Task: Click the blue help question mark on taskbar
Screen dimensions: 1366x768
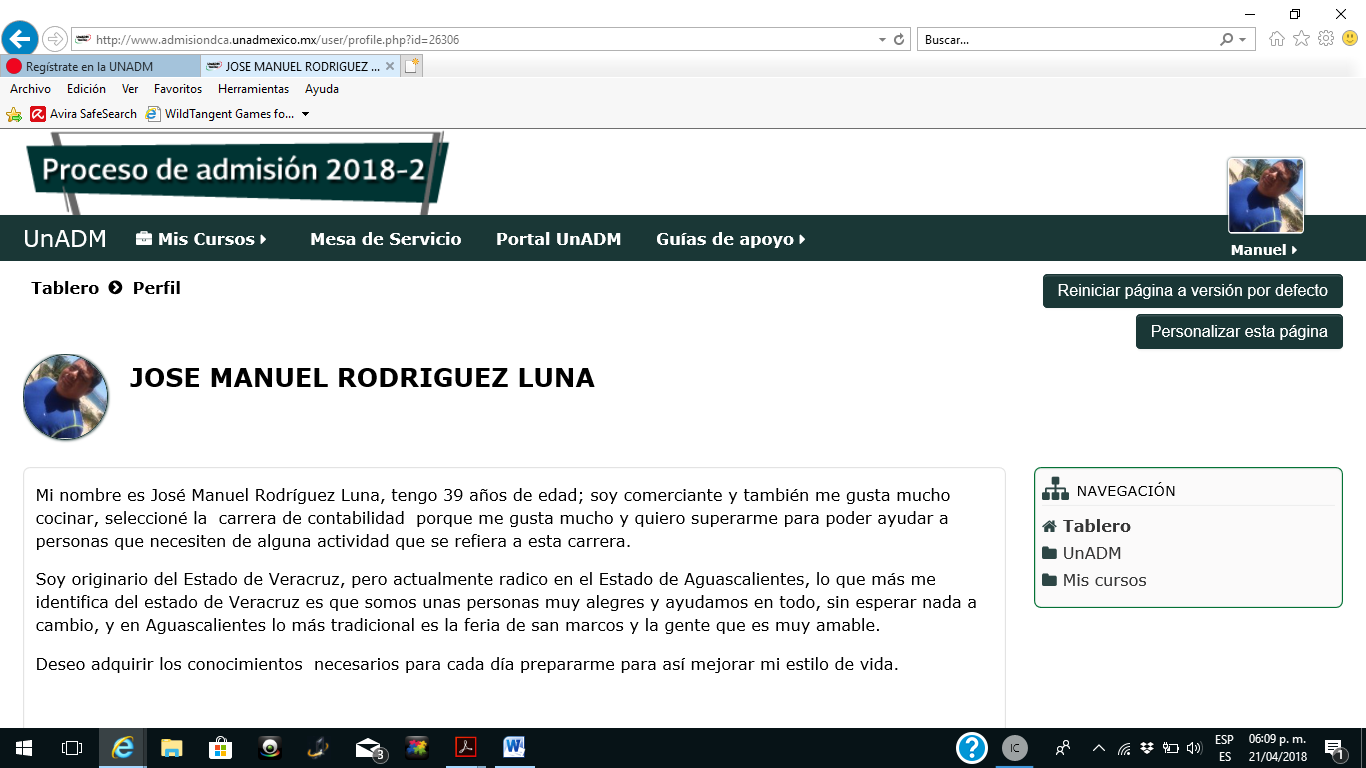Action: click(x=972, y=748)
